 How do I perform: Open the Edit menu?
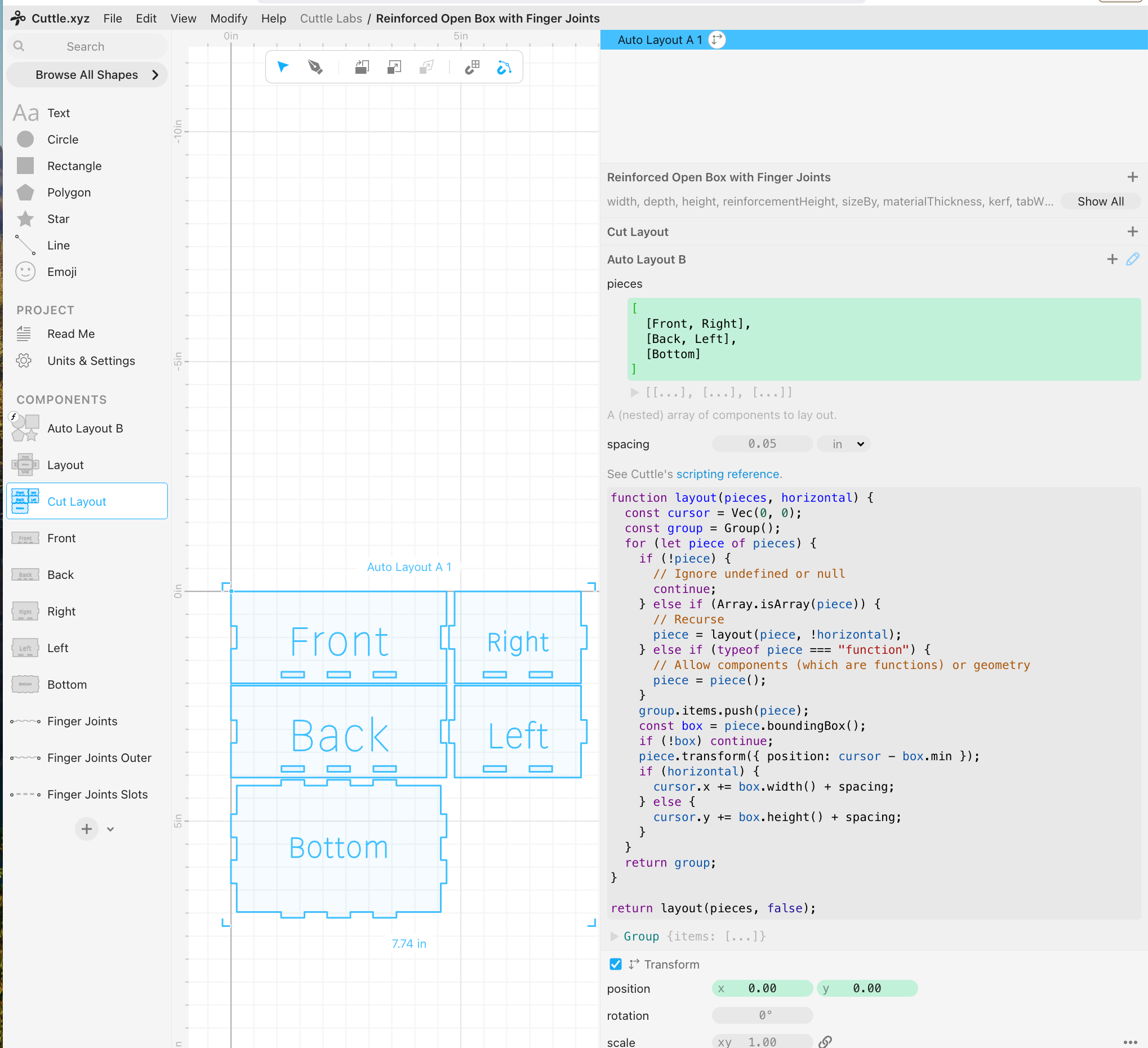[x=146, y=18]
